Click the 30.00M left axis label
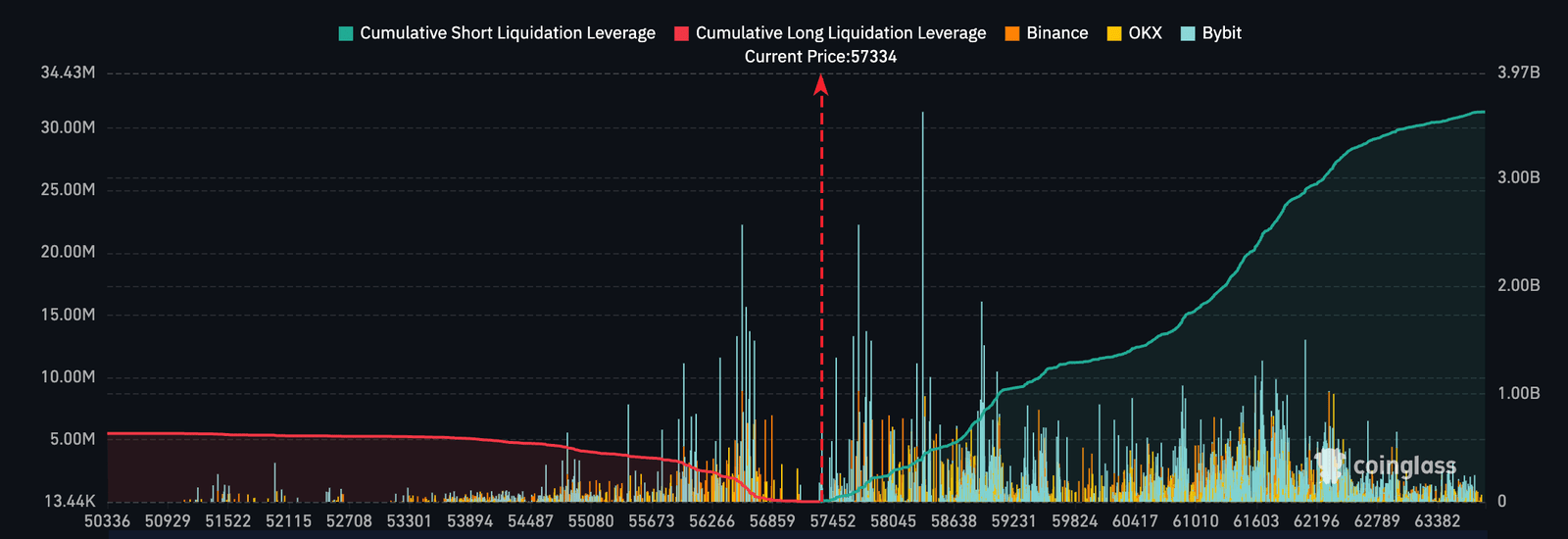 point(68,127)
